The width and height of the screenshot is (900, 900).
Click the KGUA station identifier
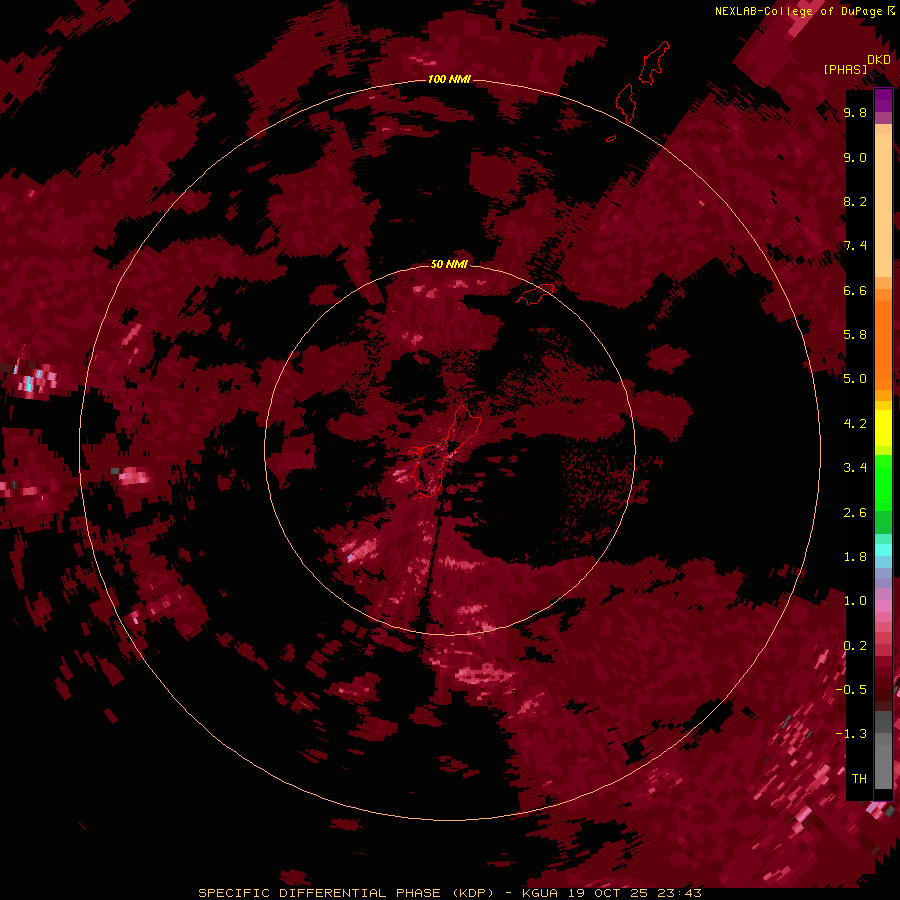[x=540, y=893]
